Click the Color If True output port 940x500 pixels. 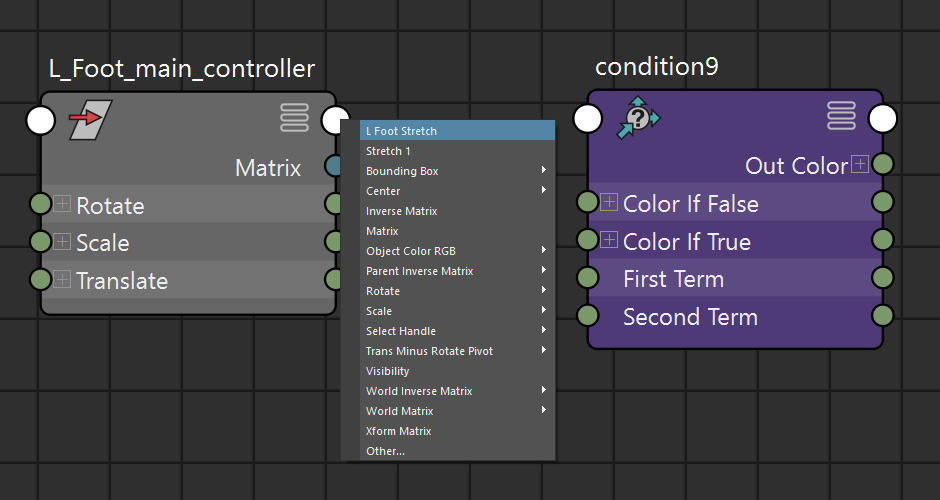click(x=882, y=240)
